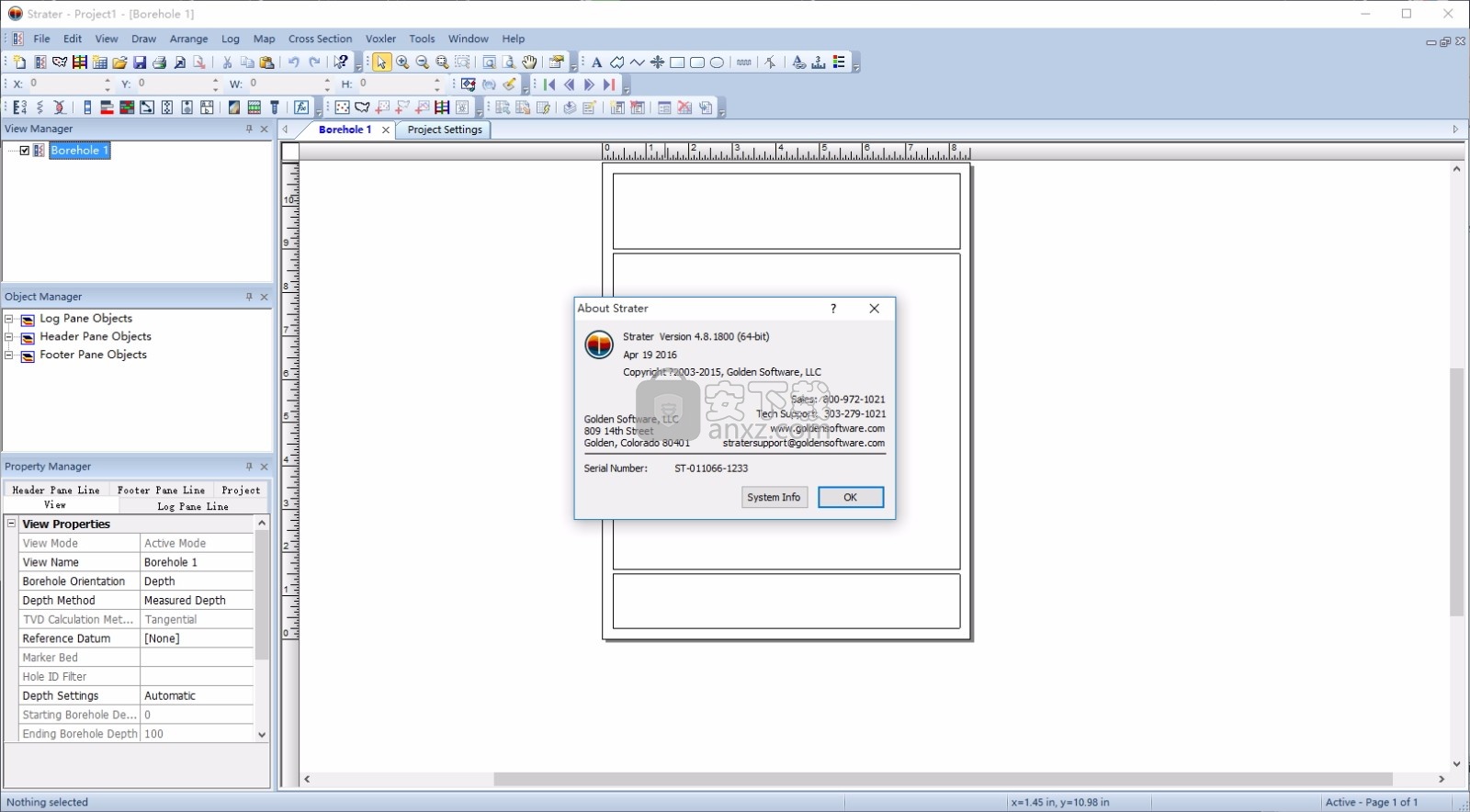Select the Rounded Rectangle drawing tool
This screenshot has height=812, width=1470.
click(x=697, y=62)
